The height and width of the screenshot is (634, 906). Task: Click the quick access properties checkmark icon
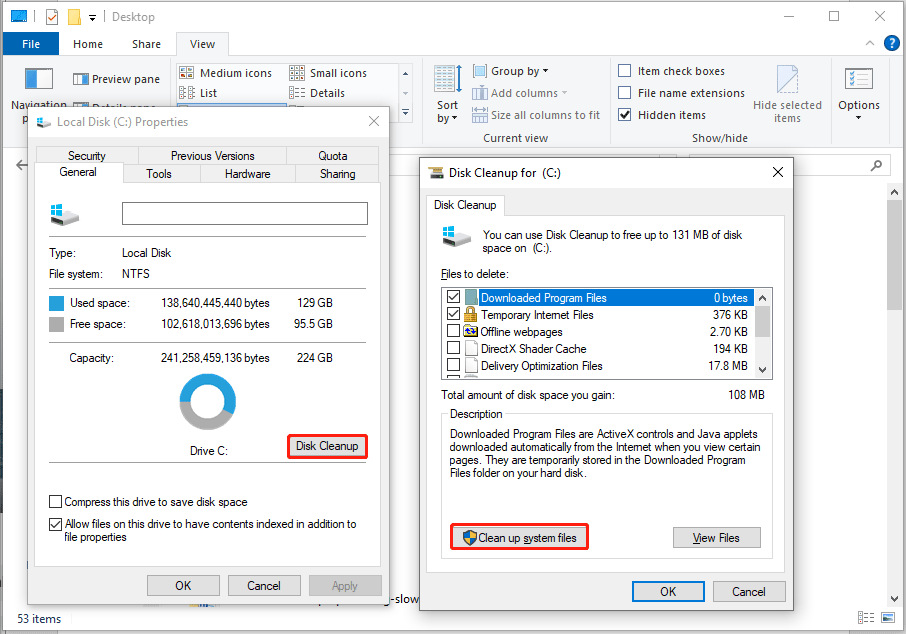(x=52, y=17)
